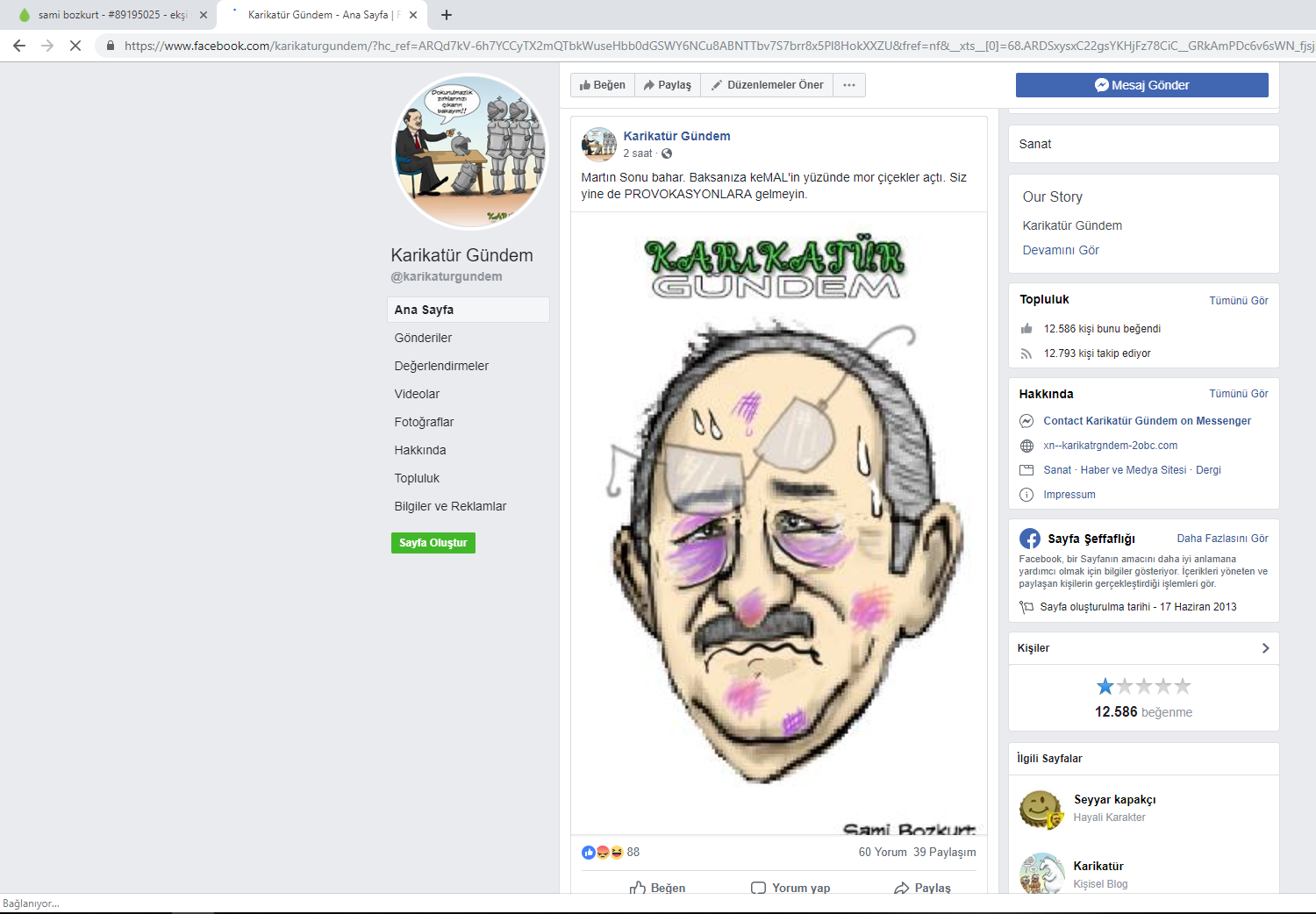Select Ana Sayfa in the sidebar
The image size is (1316, 914).
pyautogui.click(x=468, y=310)
